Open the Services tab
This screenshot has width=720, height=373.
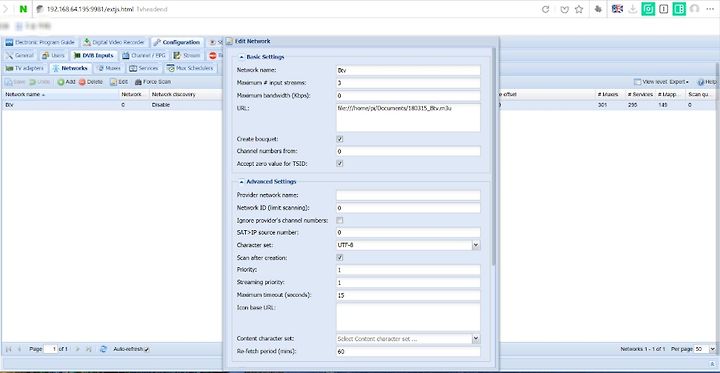tap(144, 68)
